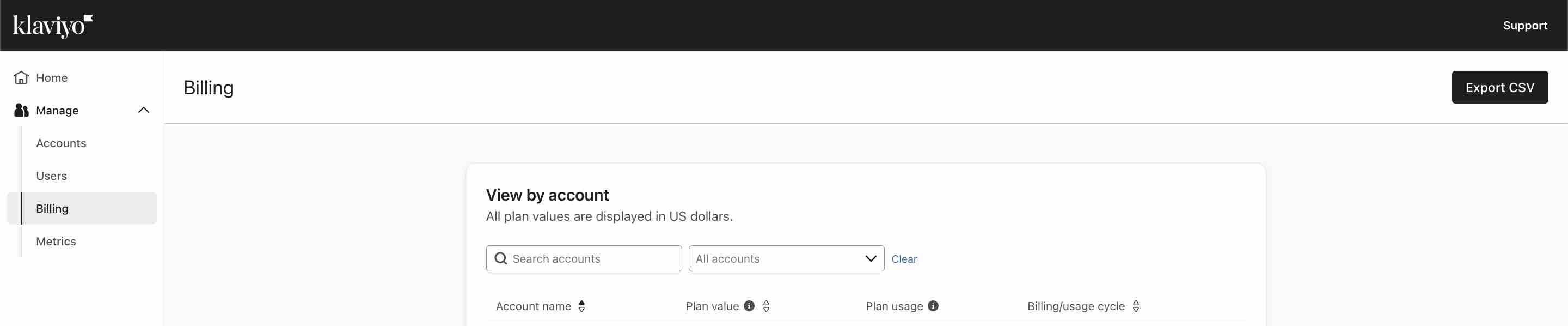The width and height of the screenshot is (1568, 326).
Task: Open the Metrics page in the sidebar
Action: point(56,242)
